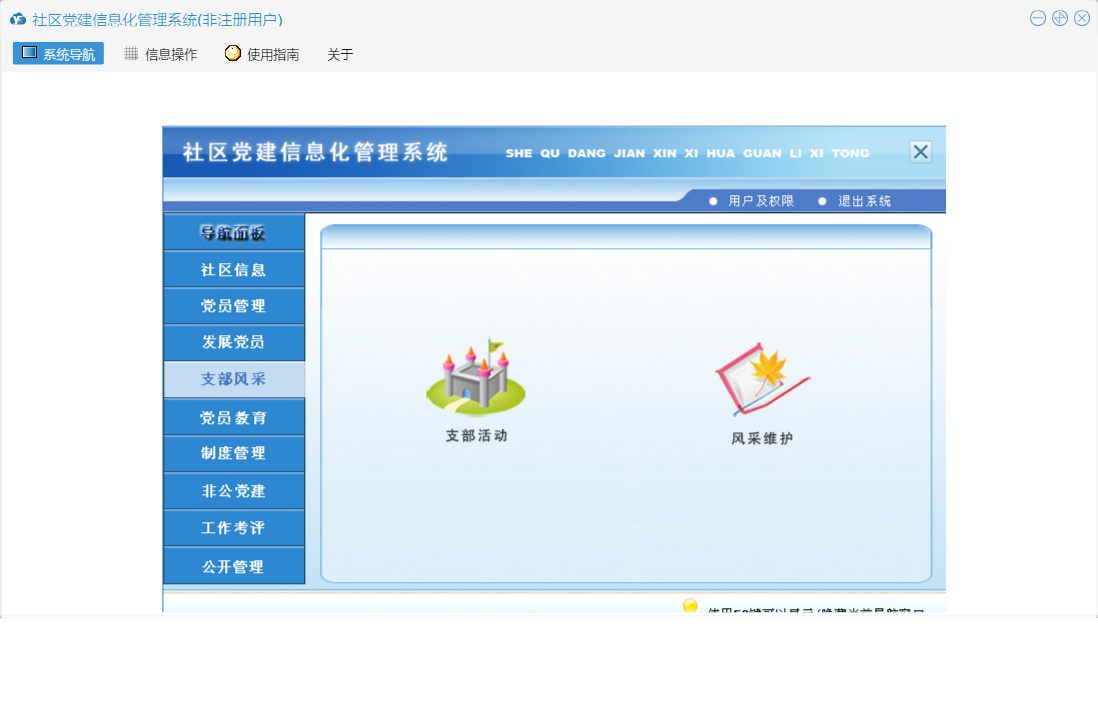Open the 支部活动 castle icon
Image resolution: width=1098 pixels, height=719 pixels.
[x=475, y=377]
